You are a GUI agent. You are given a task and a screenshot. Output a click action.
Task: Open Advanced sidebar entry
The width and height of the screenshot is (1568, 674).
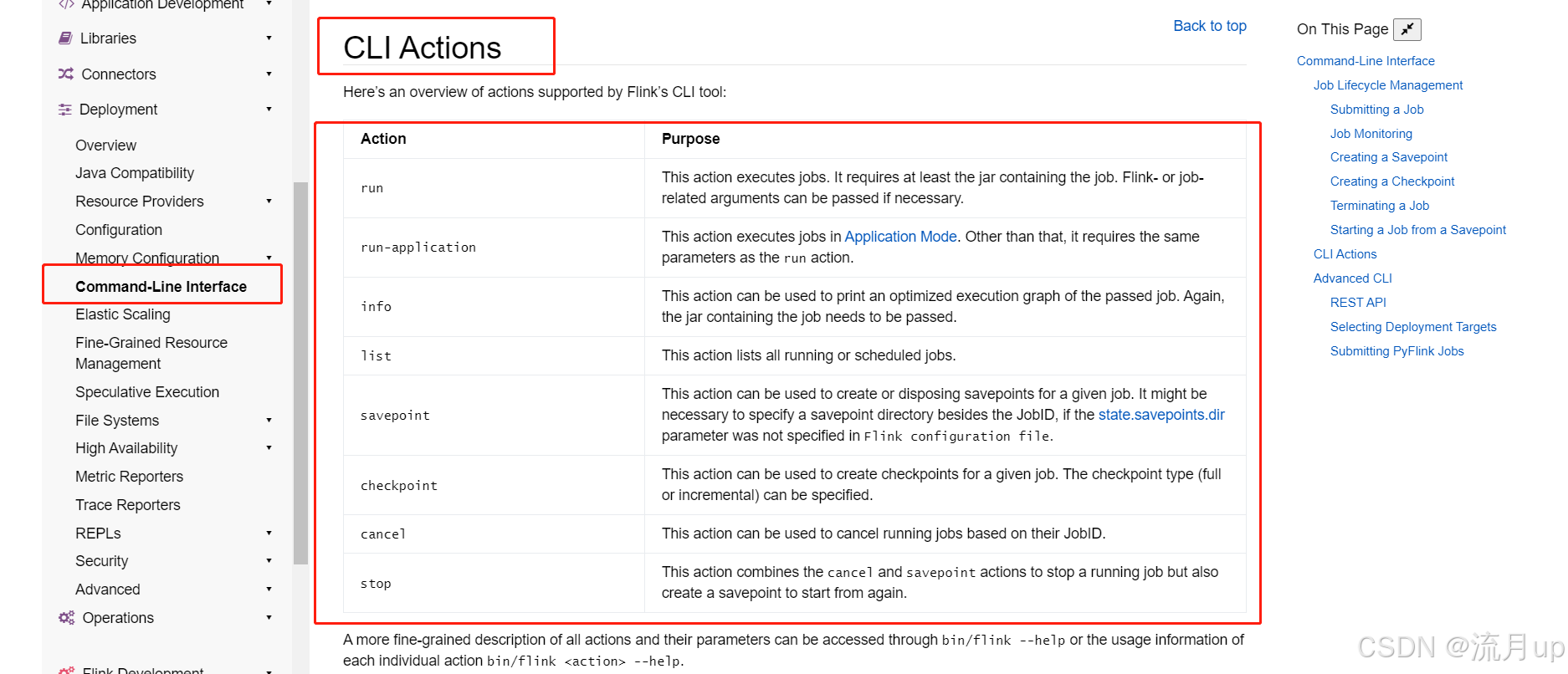108,590
